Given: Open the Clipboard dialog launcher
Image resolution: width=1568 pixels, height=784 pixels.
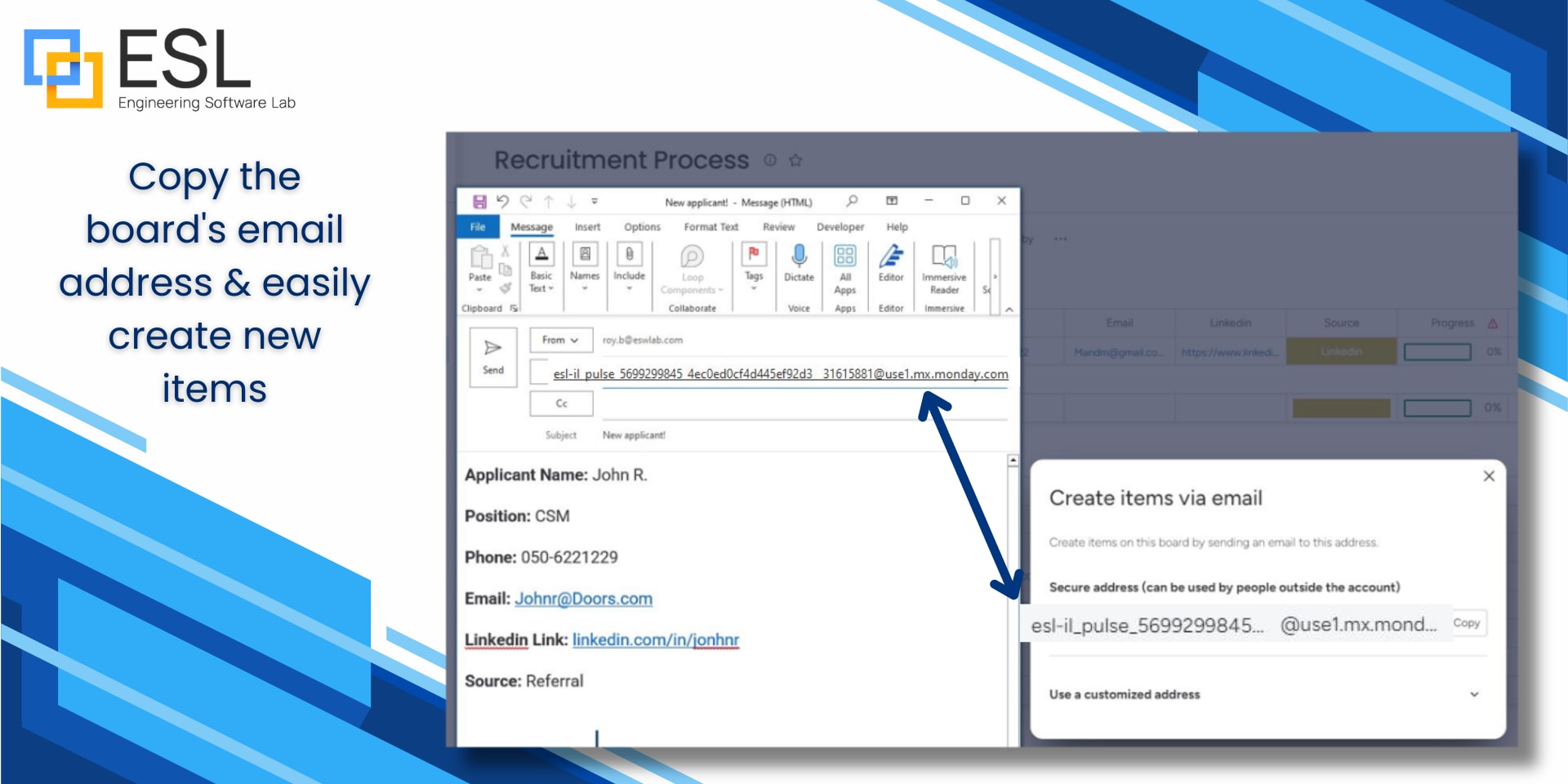Looking at the screenshot, I should 514,308.
